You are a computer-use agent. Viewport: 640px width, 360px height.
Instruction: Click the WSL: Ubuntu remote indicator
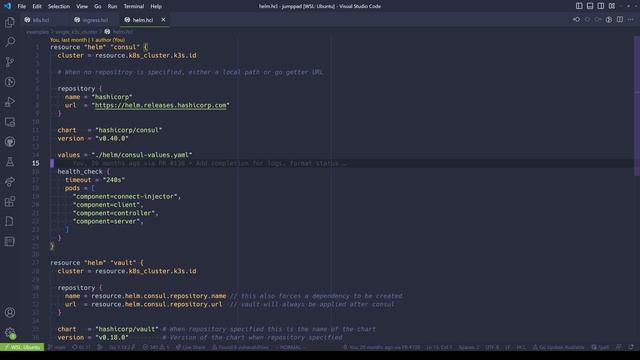tap(22, 347)
